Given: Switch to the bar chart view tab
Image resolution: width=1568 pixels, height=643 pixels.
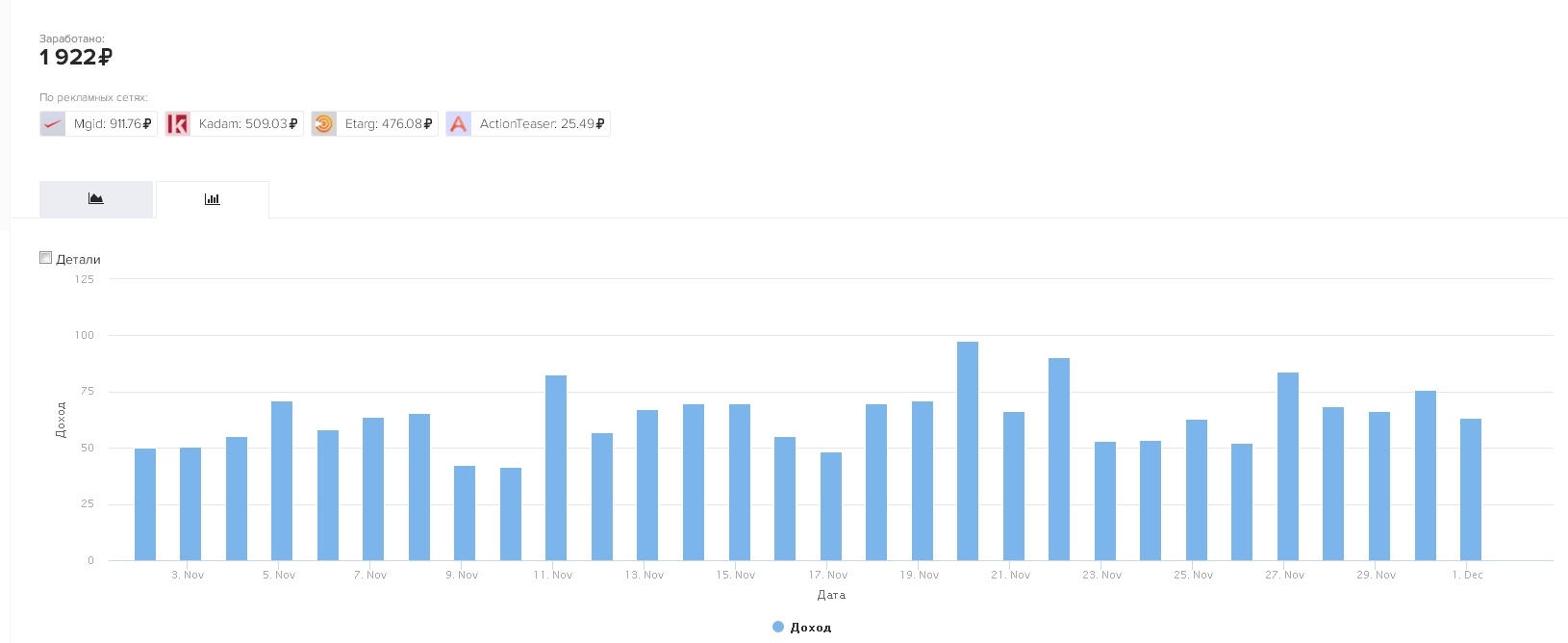Looking at the screenshot, I should (213, 199).
